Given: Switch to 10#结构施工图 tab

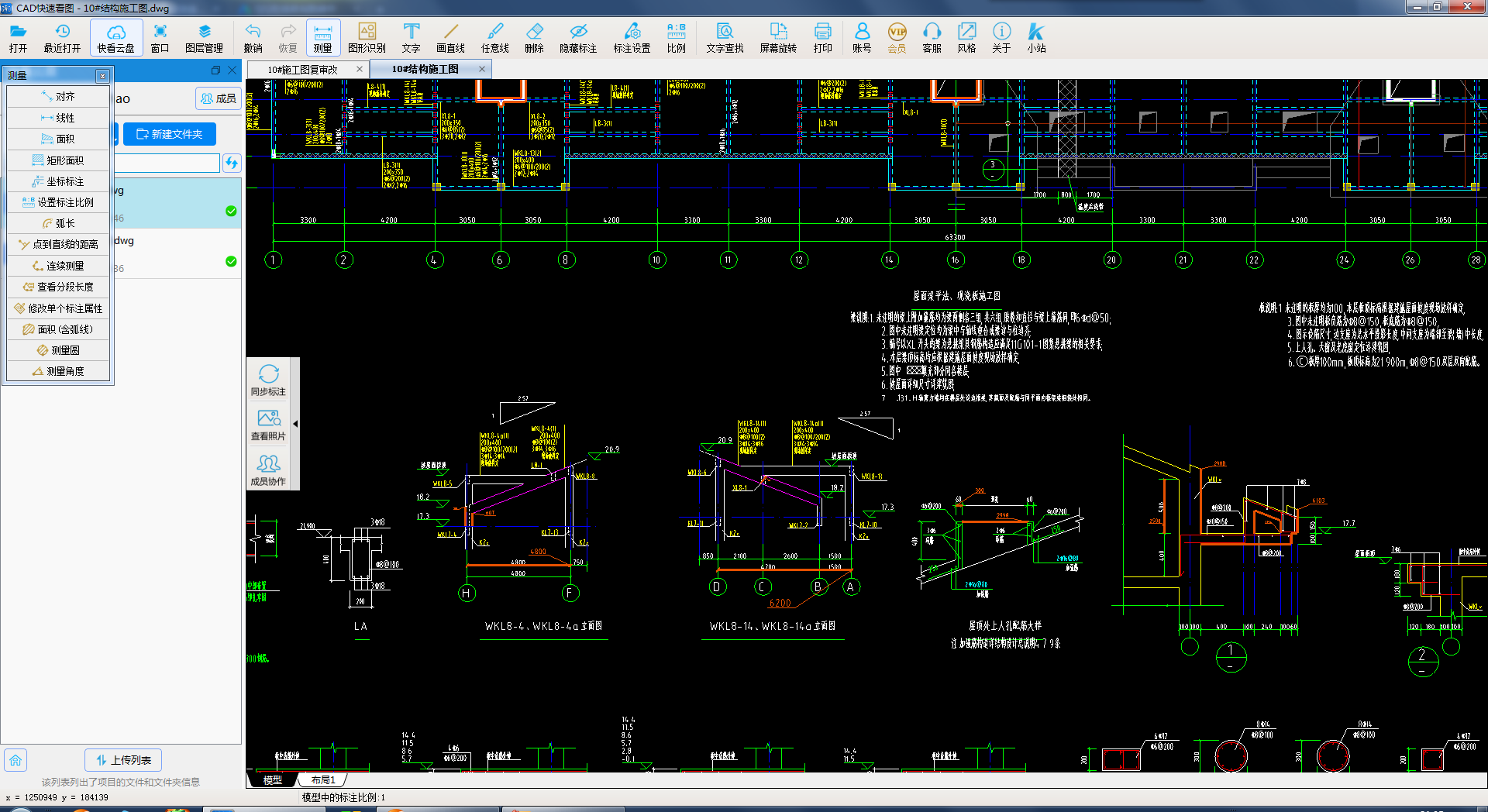Looking at the screenshot, I should [425, 69].
